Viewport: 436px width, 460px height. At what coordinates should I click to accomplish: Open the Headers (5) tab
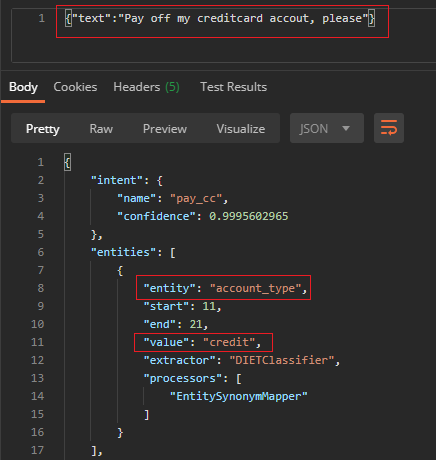click(146, 87)
